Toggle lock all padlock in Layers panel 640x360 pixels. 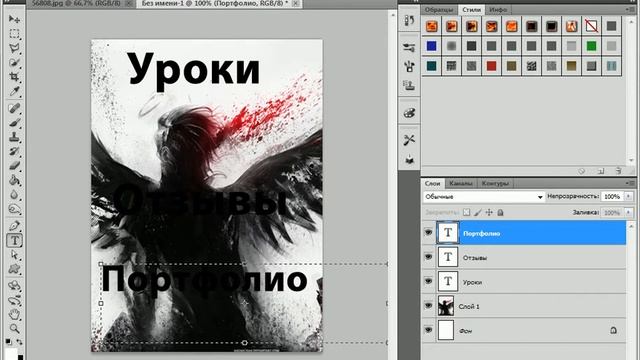[x=500, y=212]
